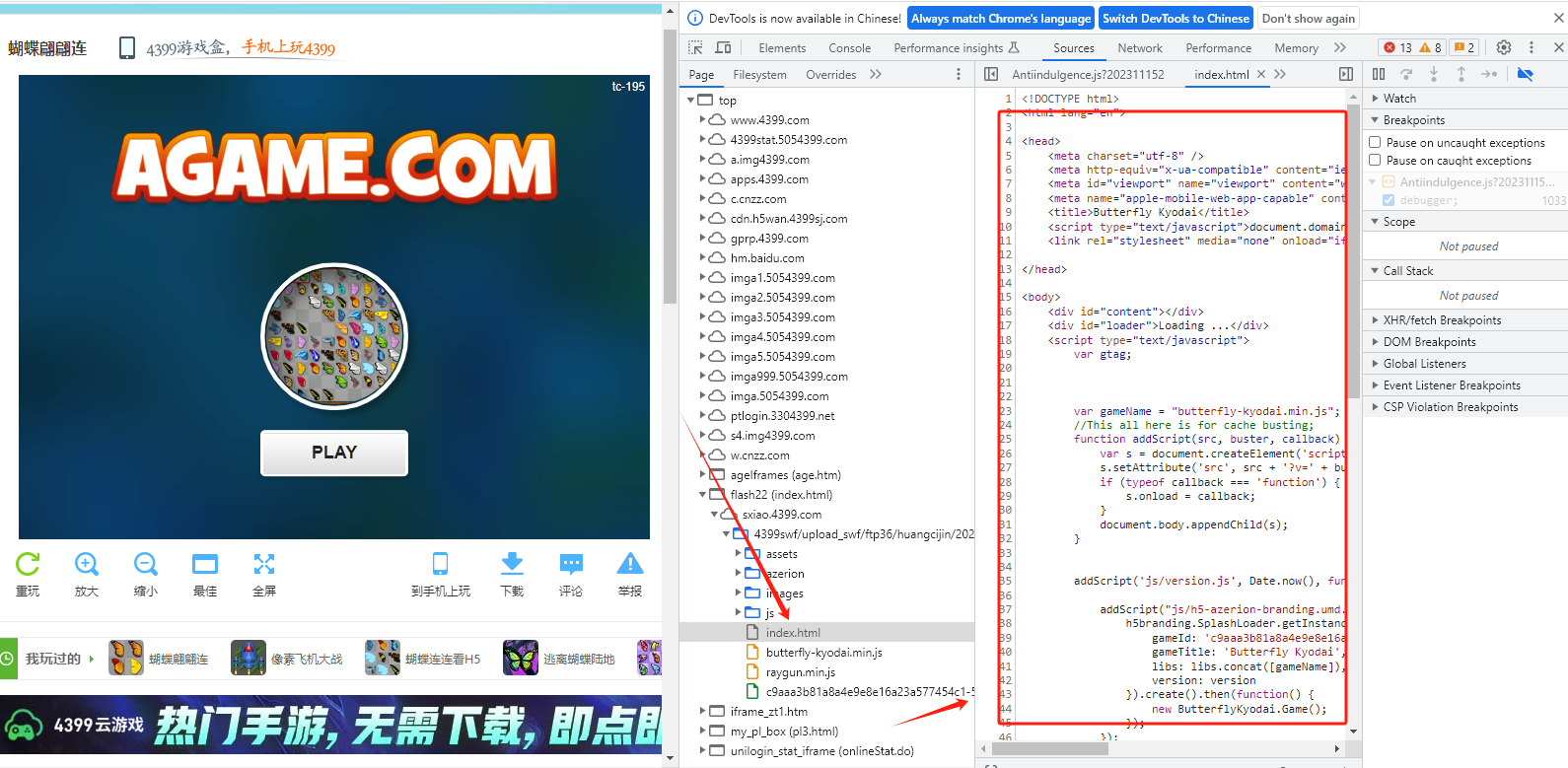The width and height of the screenshot is (1568, 768).
Task: Open the Performance panel tab
Action: 1218,47
